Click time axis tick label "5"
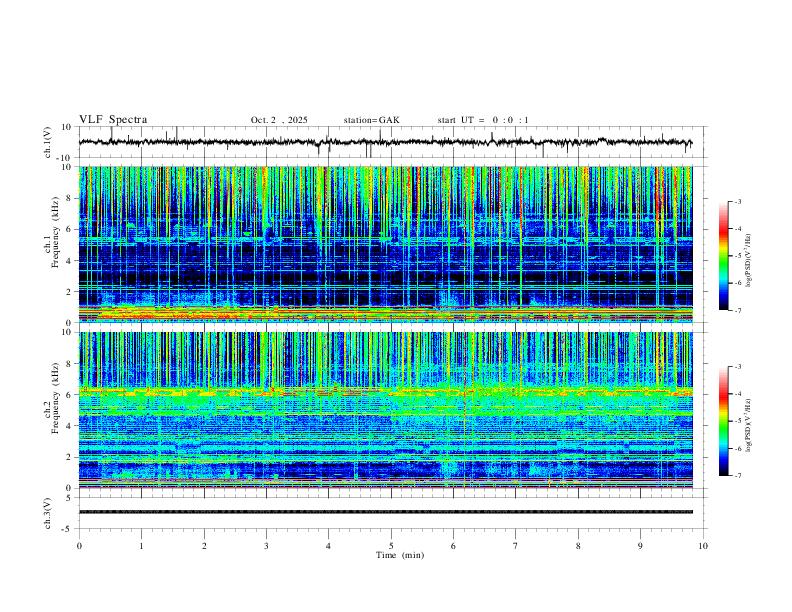Image resolution: width=792 pixels, height=612 pixels. point(391,546)
